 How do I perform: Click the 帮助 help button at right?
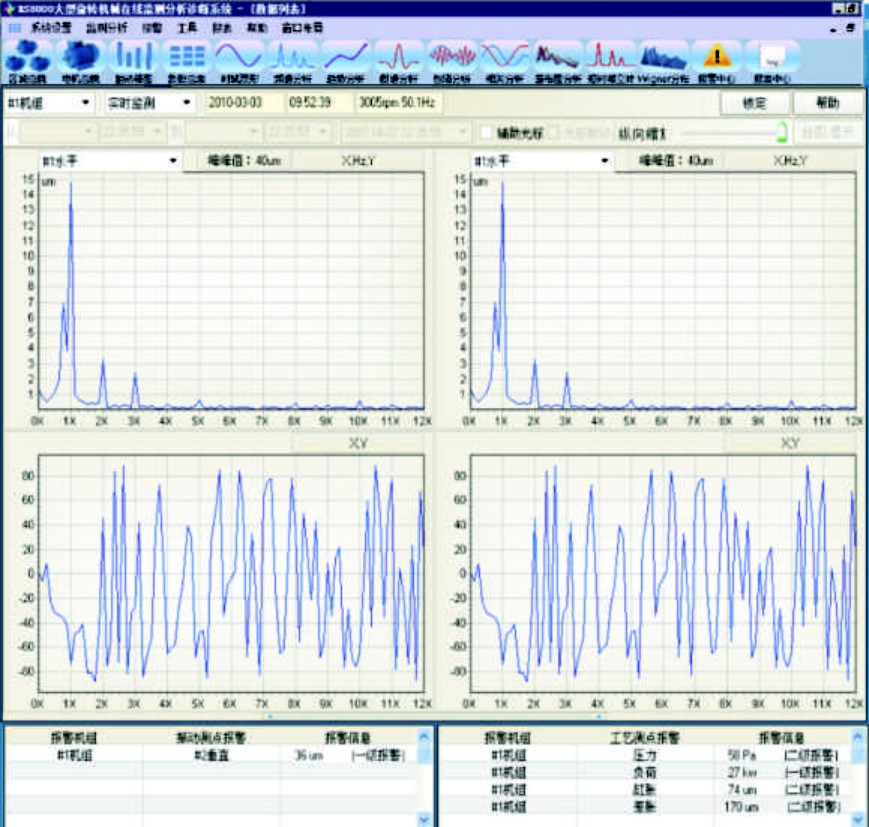829,103
